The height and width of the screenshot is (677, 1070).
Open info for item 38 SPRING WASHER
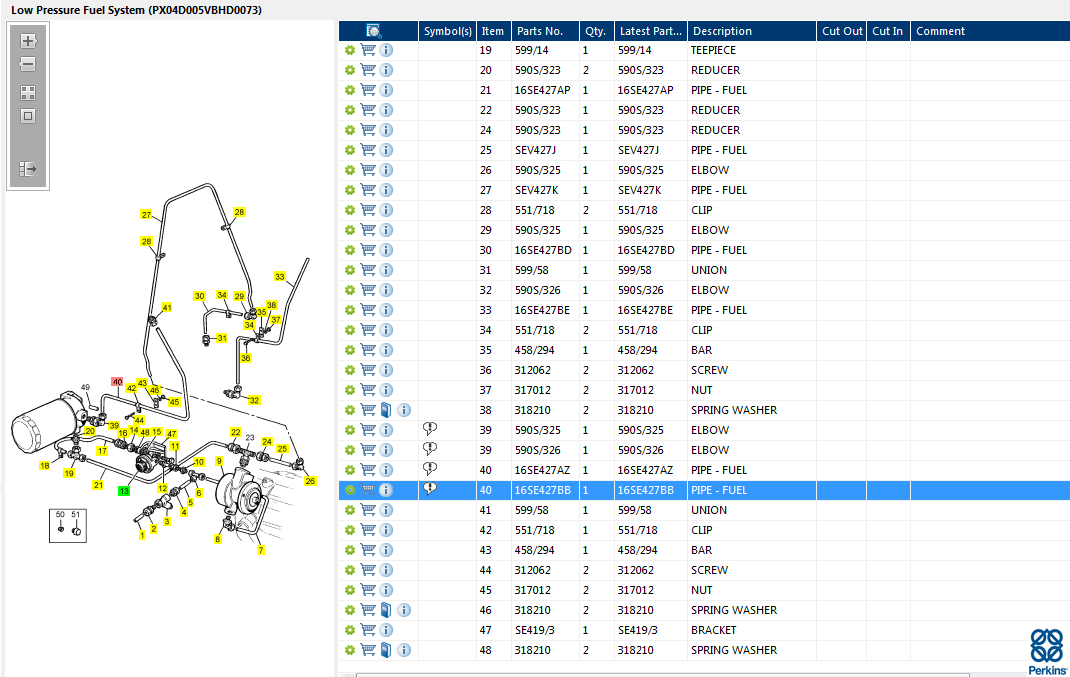tap(404, 410)
